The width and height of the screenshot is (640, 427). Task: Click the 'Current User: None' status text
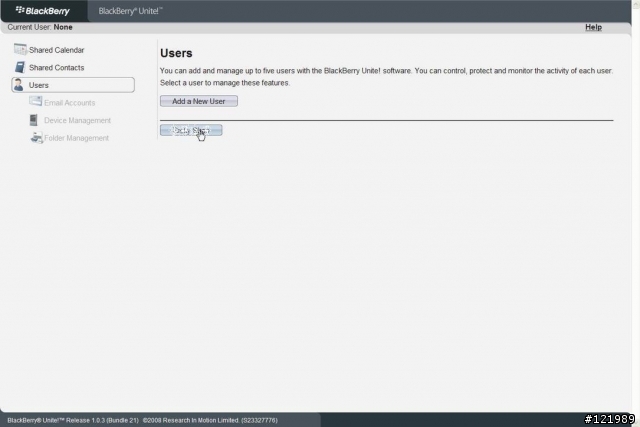click(x=40, y=27)
